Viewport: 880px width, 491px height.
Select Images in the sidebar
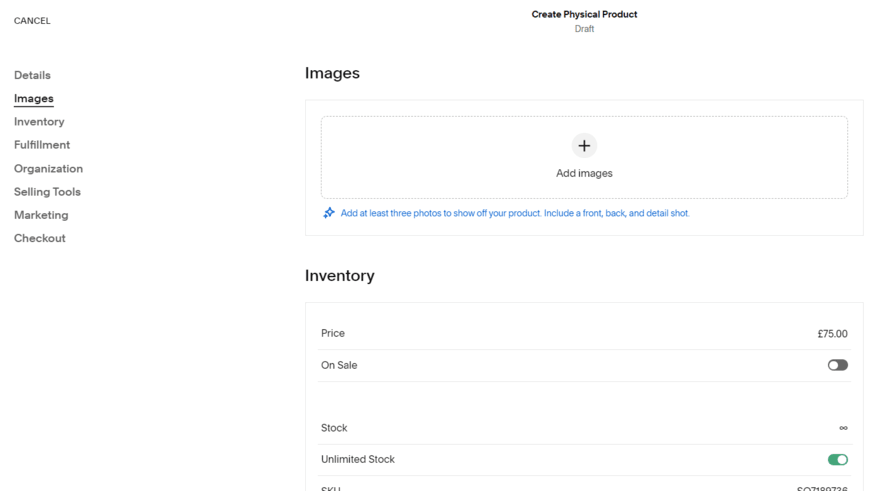coord(34,99)
